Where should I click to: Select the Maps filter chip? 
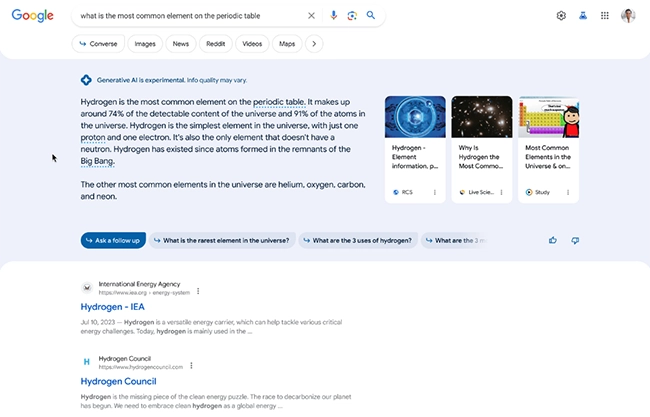287,44
